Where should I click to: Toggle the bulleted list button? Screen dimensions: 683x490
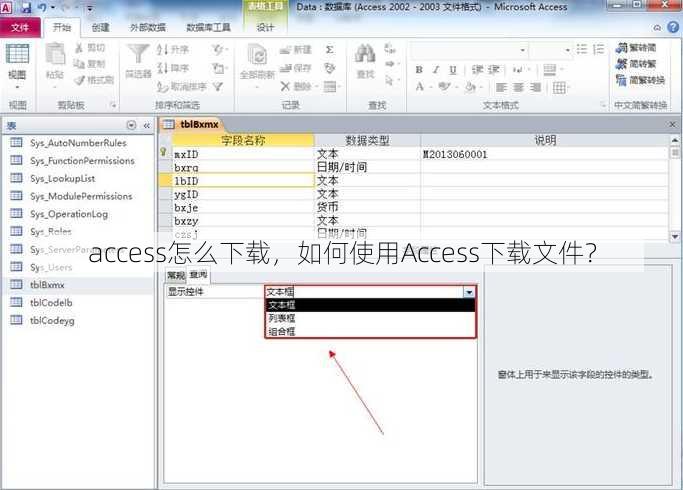pos(582,49)
